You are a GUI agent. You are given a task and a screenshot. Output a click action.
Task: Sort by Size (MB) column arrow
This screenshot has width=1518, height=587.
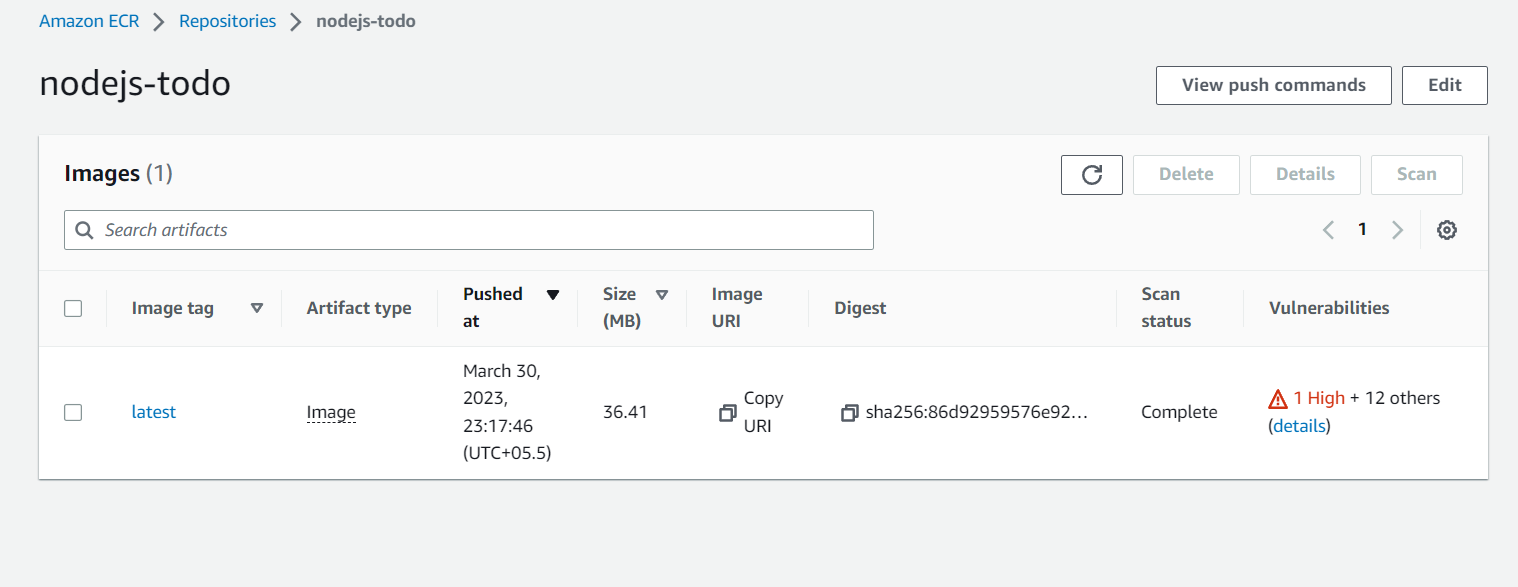[x=661, y=295]
